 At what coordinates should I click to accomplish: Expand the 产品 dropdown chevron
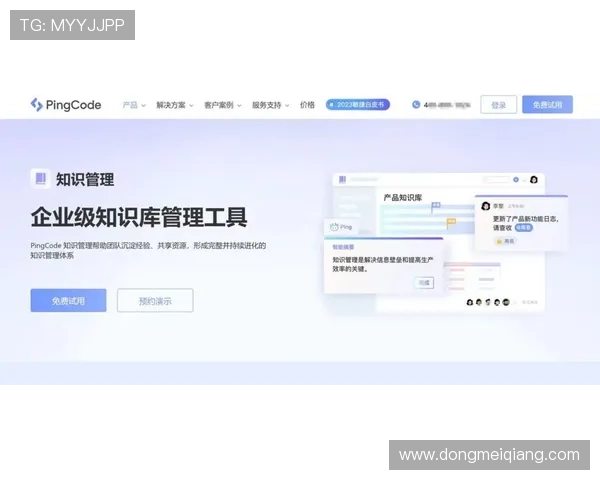click(x=143, y=106)
